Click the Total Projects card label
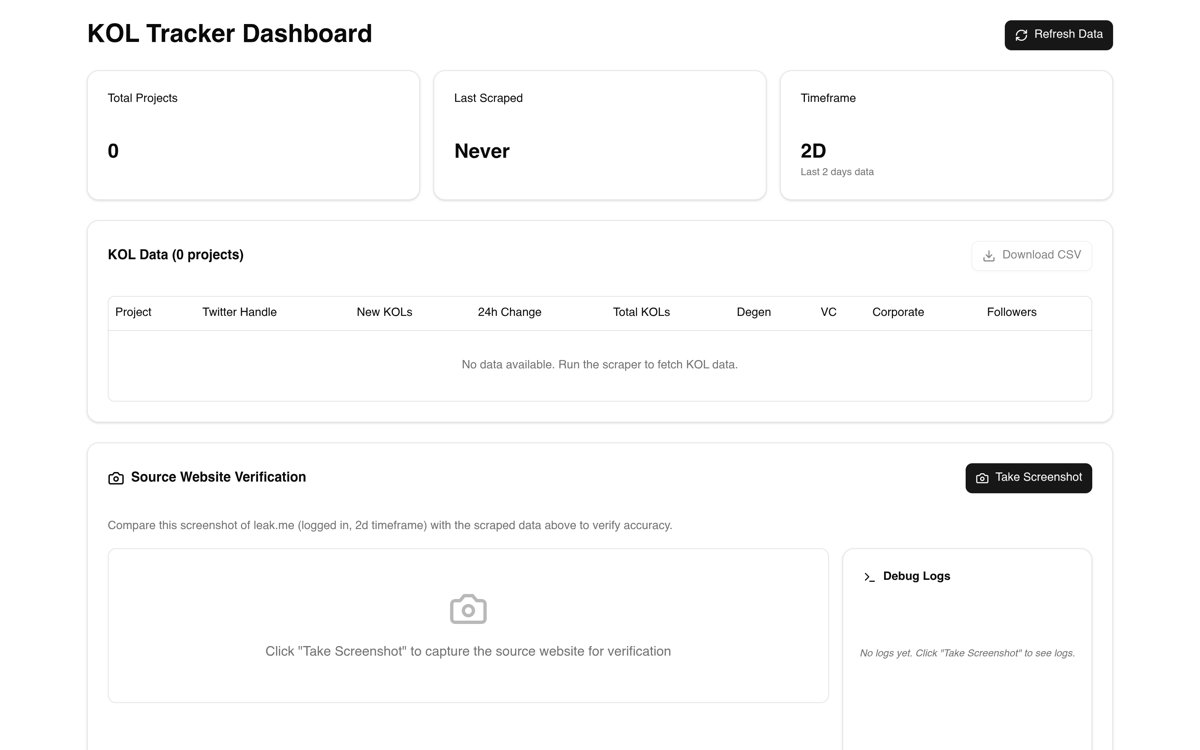Image resolution: width=1200 pixels, height=750 pixels. coord(143,98)
